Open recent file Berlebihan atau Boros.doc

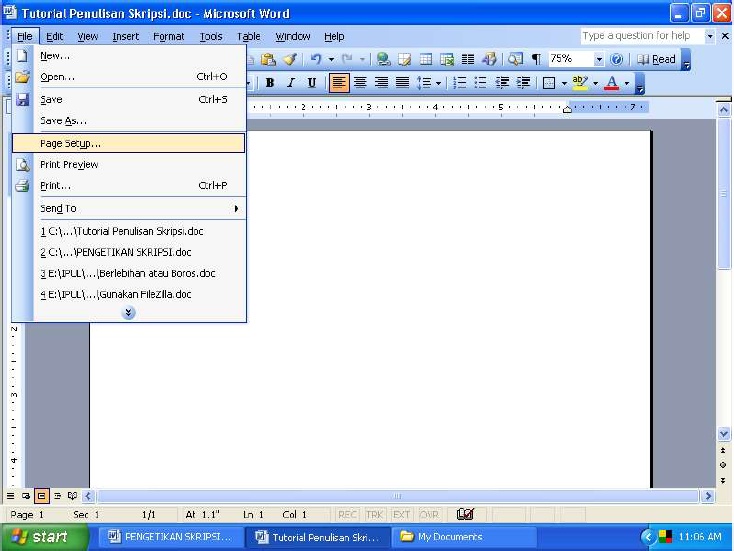coord(128,273)
